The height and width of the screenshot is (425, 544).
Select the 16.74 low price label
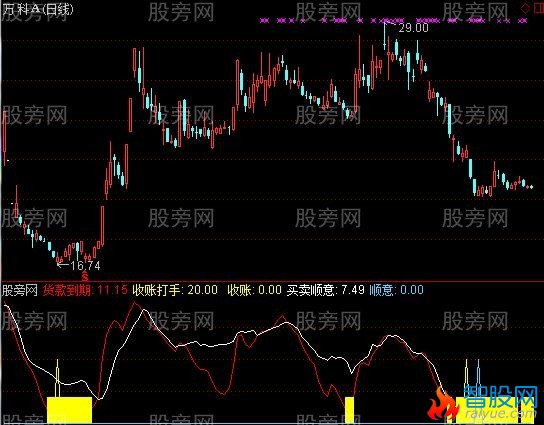(85, 266)
